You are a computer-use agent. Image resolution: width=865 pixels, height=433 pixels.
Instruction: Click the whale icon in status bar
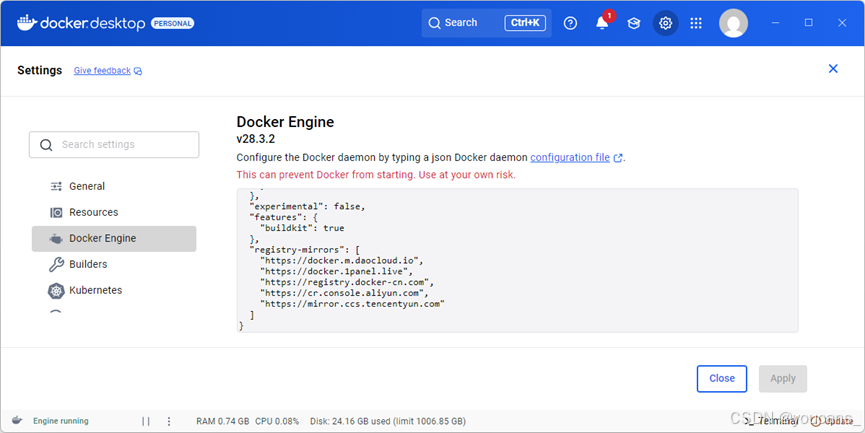(17, 420)
